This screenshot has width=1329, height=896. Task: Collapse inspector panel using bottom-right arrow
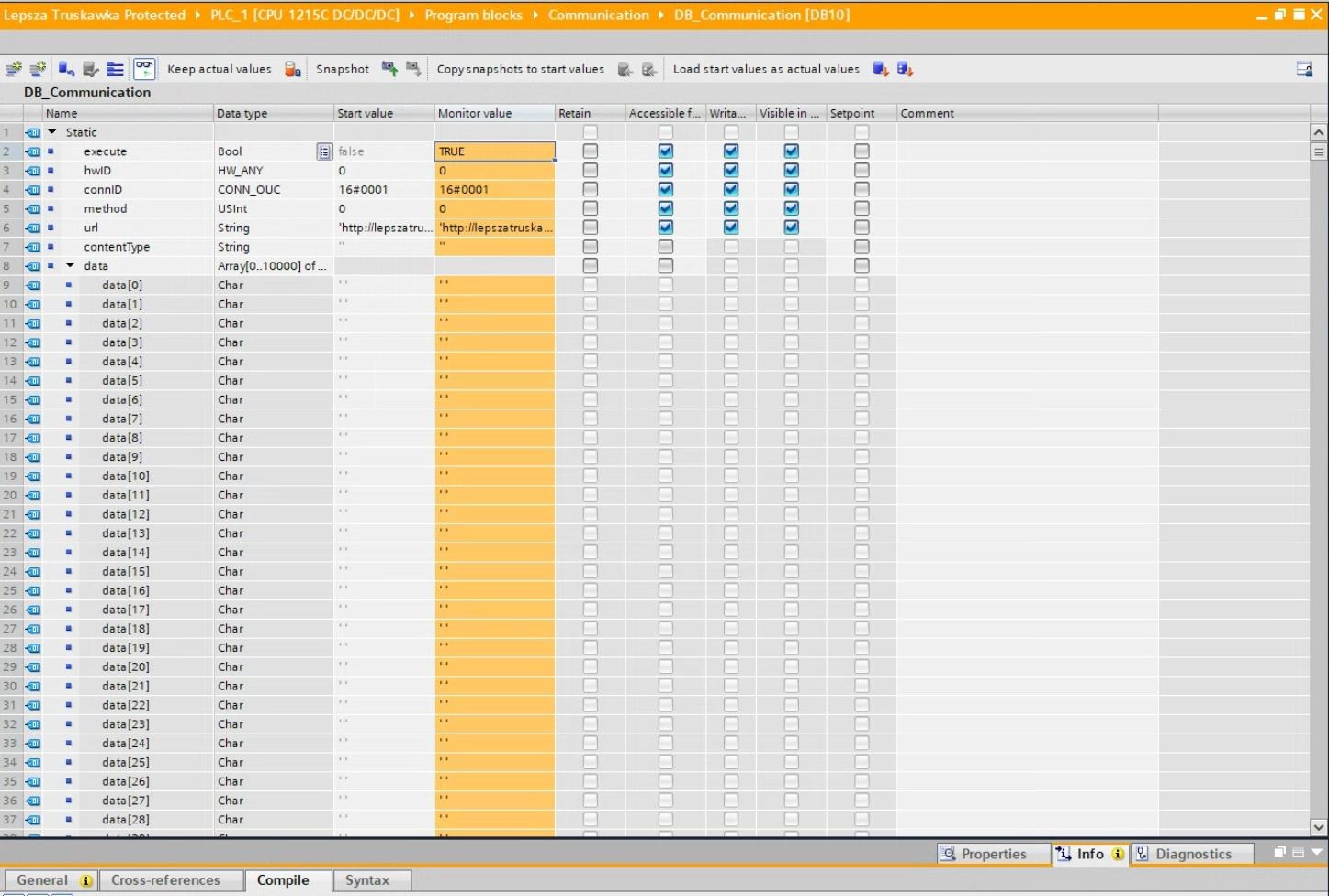1316,852
